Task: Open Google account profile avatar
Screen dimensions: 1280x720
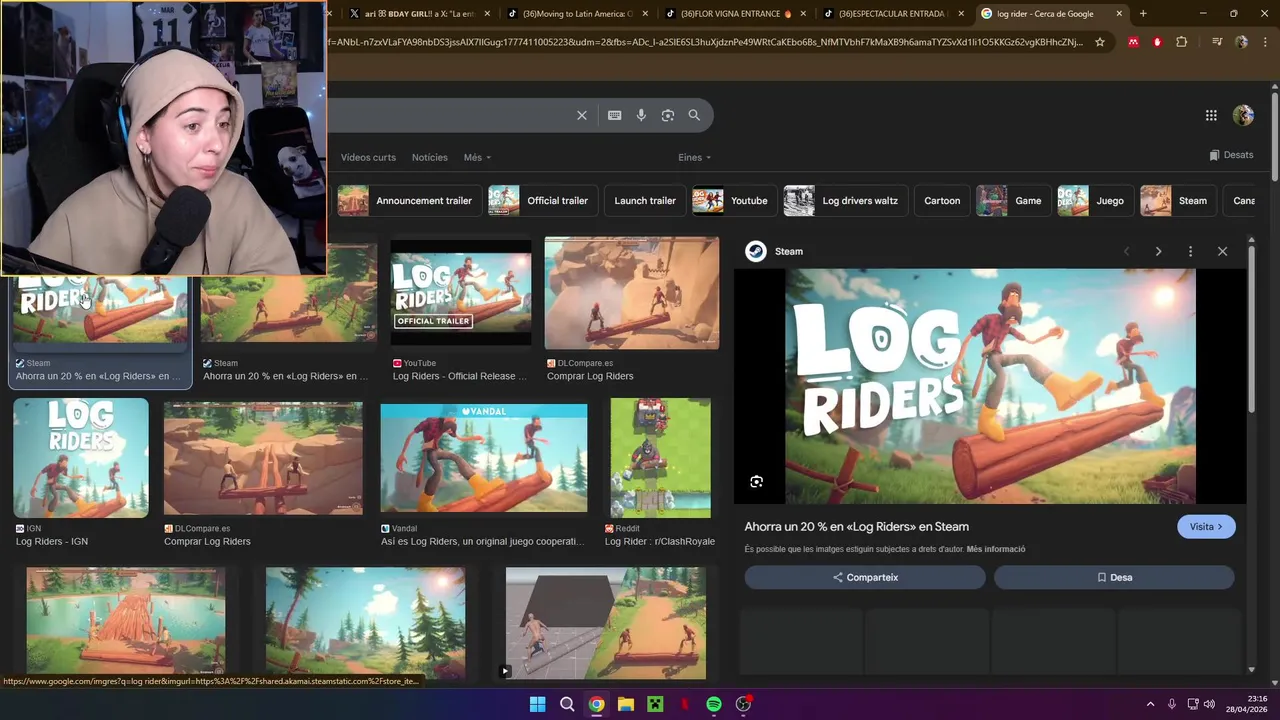Action: pyautogui.click(x=1243, y=115)
